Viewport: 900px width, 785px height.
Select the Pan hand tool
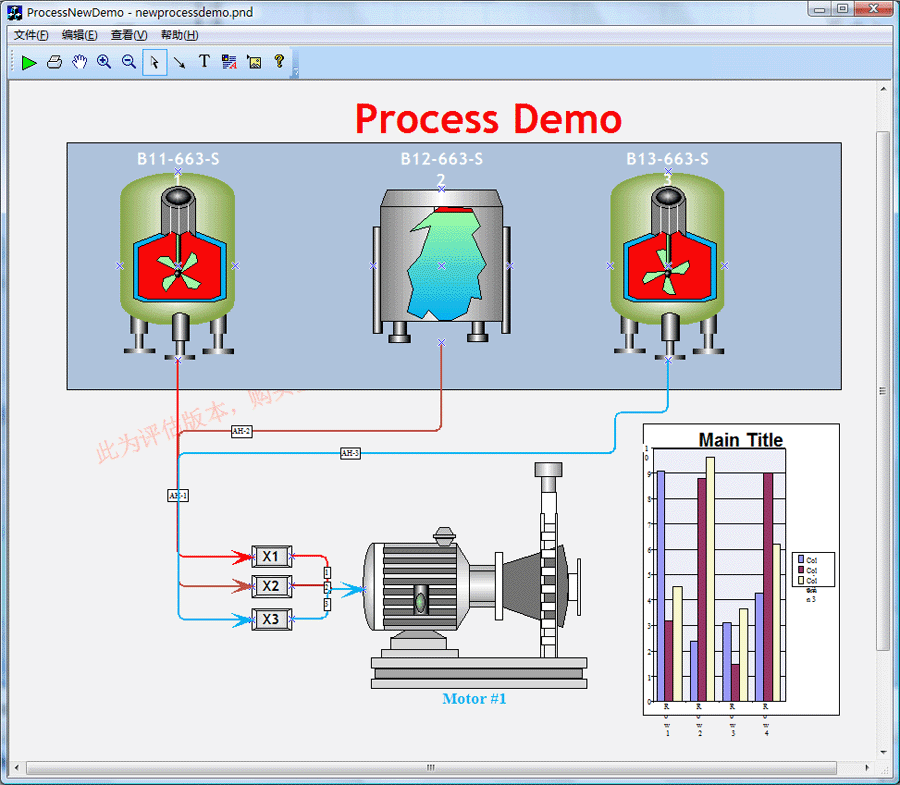(79, 62)
